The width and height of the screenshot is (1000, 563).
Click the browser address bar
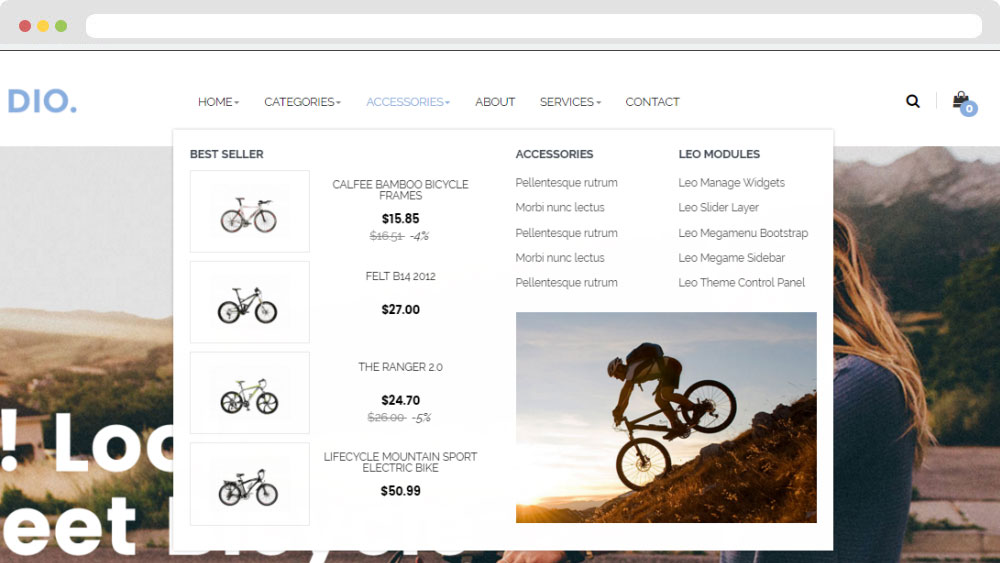(534, 26)
